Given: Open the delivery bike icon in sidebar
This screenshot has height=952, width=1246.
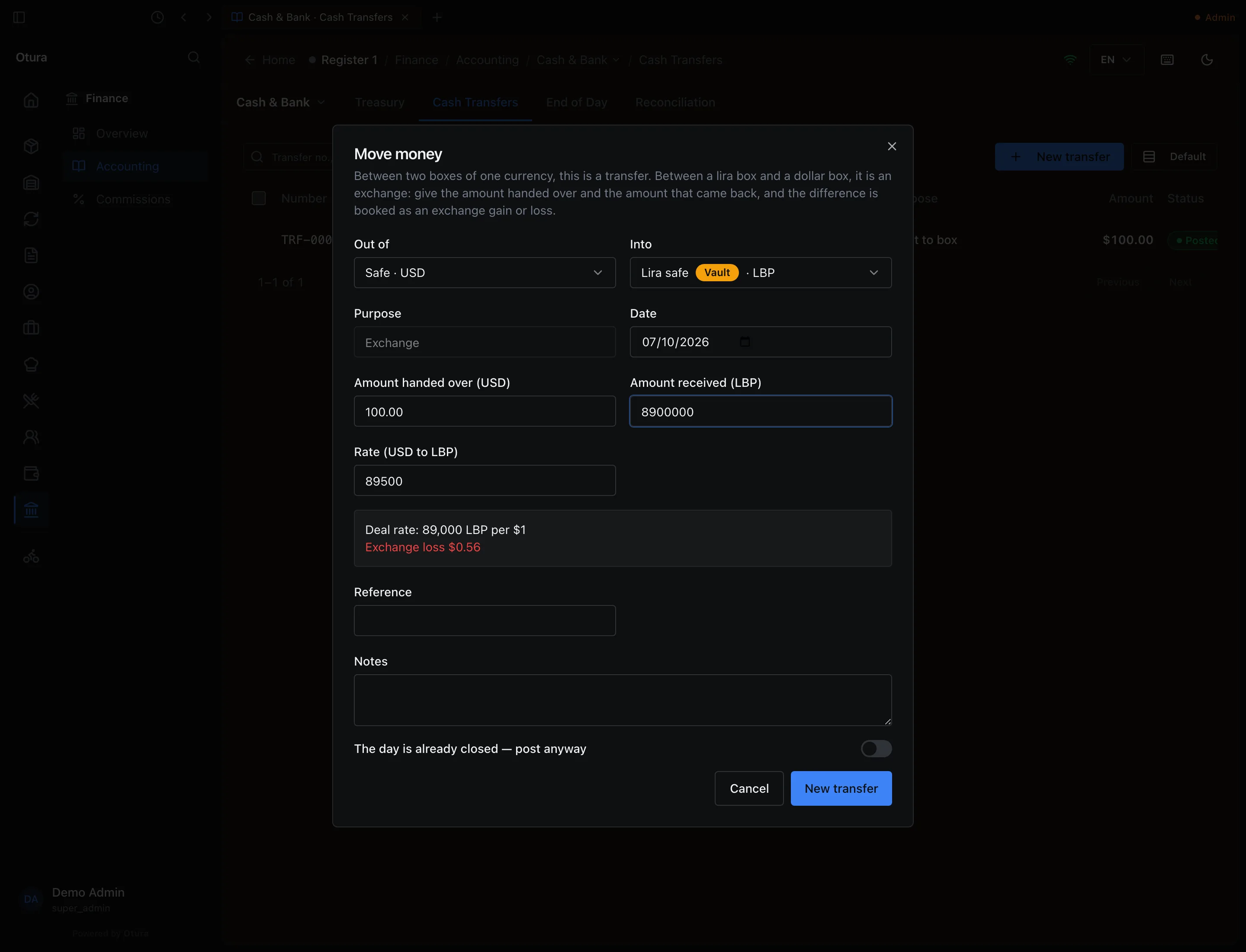Looking at the screenshot, I should (x=31, y=556).
